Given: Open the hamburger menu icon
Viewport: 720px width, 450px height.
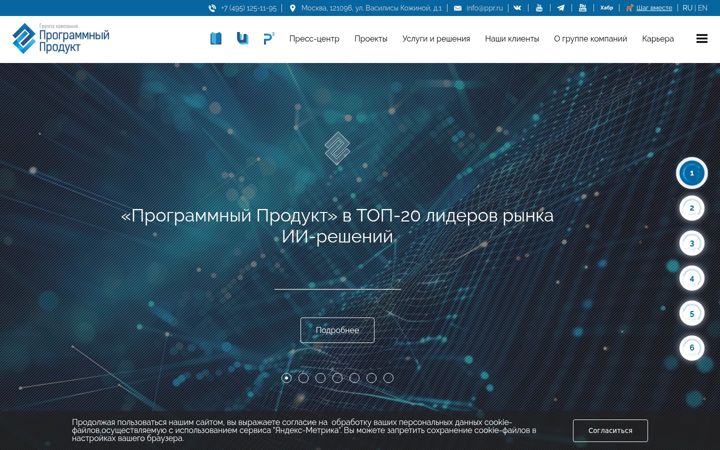Looking at the screenshot, I should (702, 39).
